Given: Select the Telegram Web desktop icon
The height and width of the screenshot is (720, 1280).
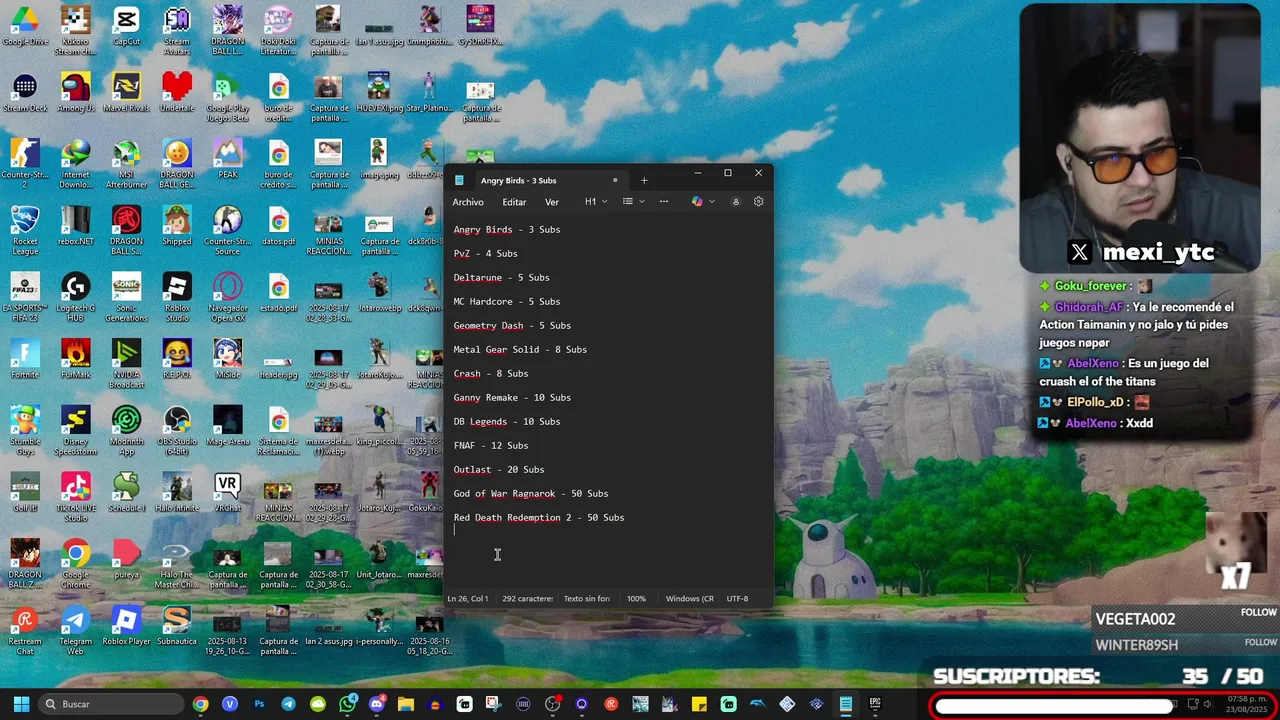Looking at the screenshot, I should point(75,630).
